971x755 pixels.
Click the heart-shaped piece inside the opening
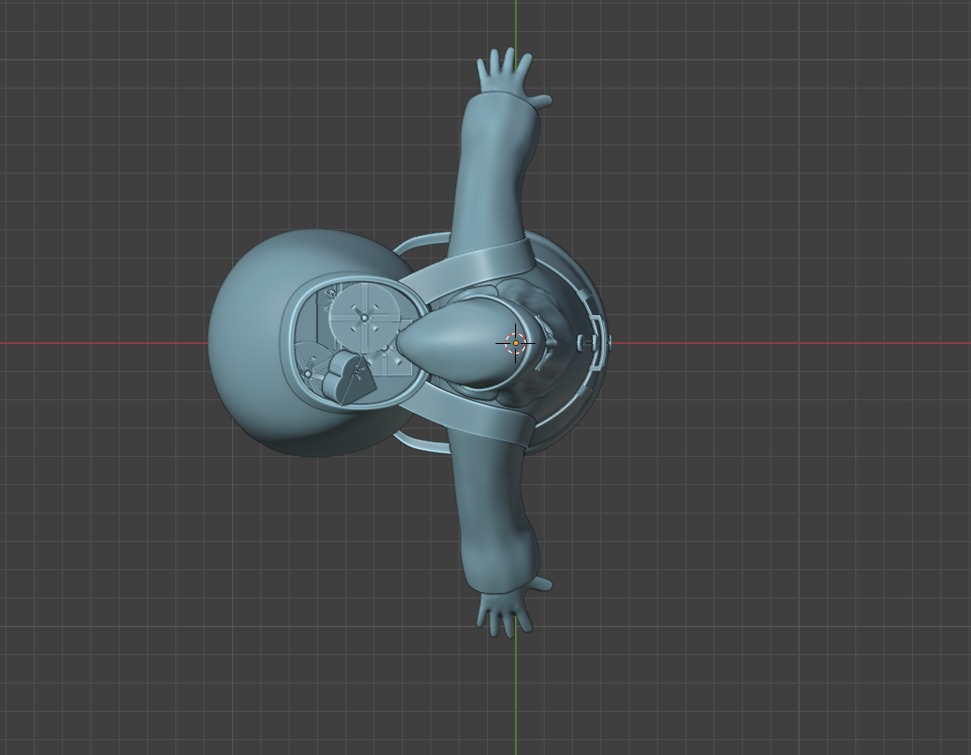[348, 377]
